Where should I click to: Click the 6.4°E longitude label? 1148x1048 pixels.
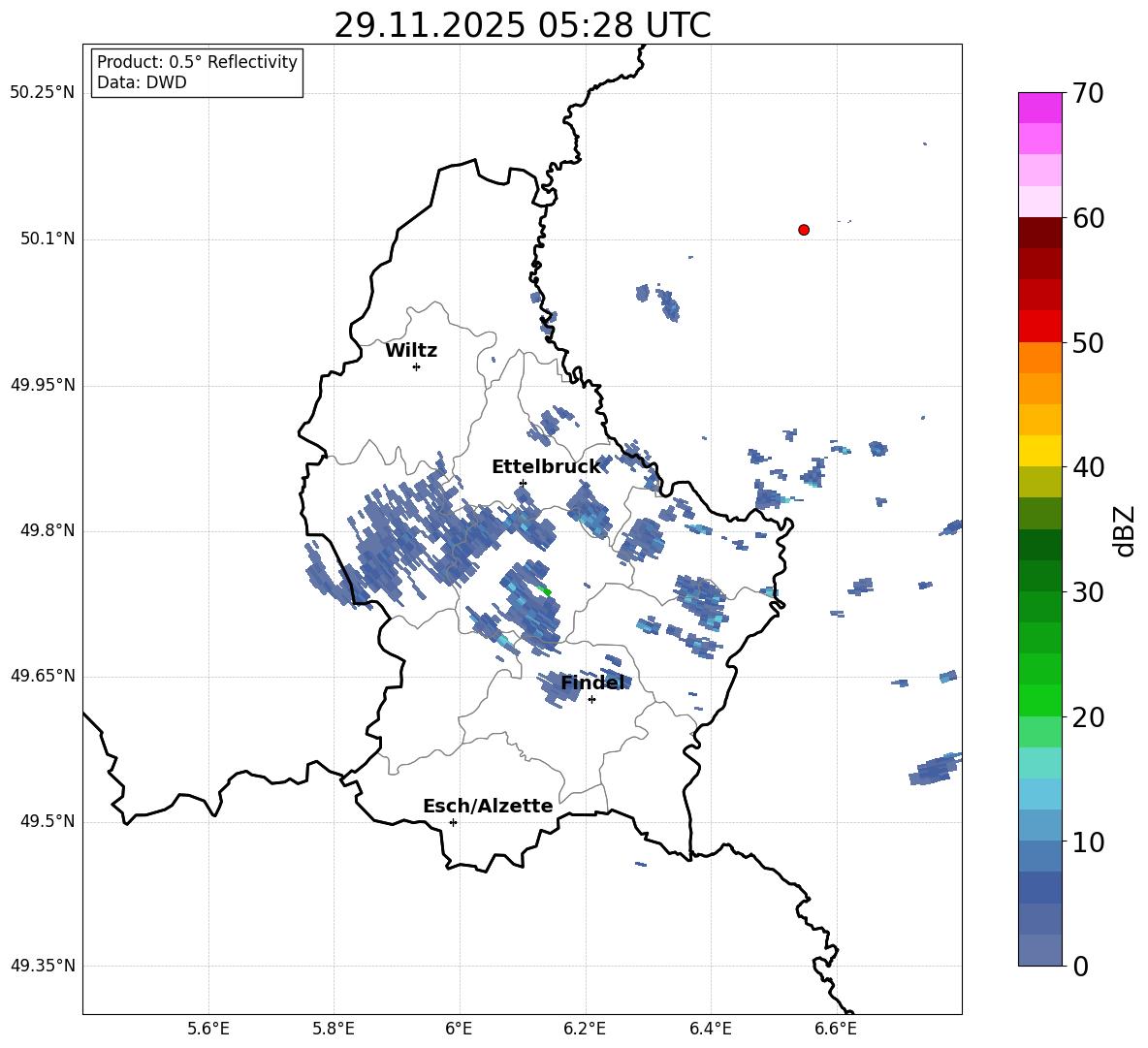coord(710,1029)
